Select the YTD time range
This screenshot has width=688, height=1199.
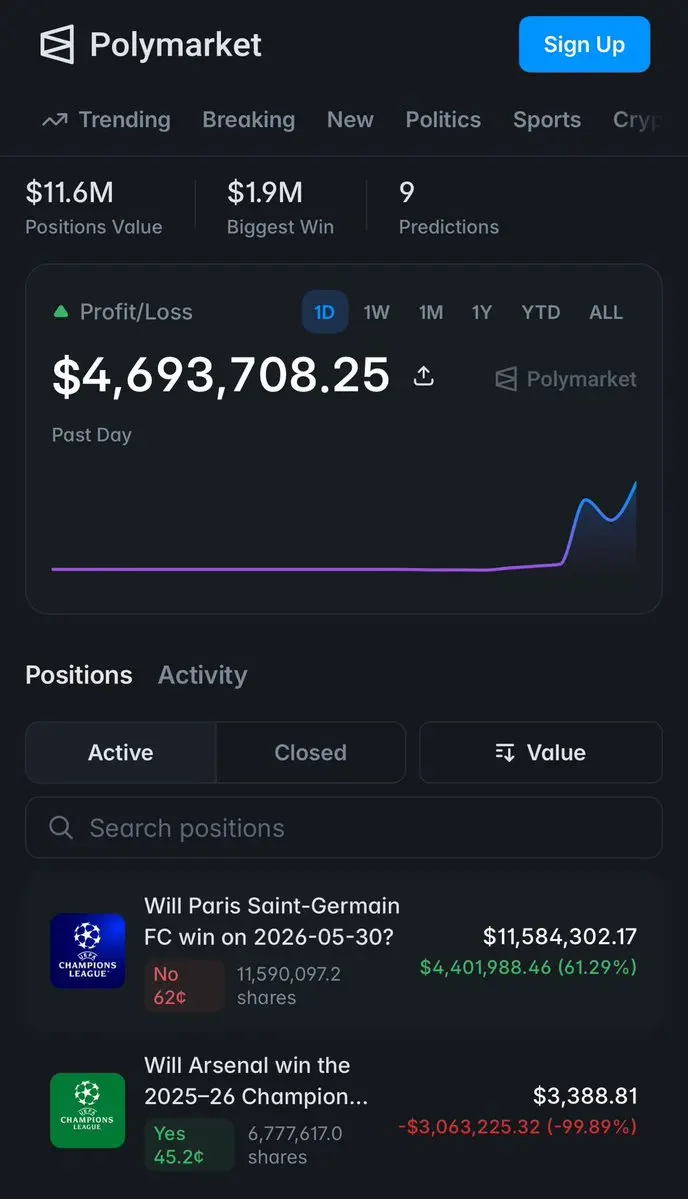540,312
